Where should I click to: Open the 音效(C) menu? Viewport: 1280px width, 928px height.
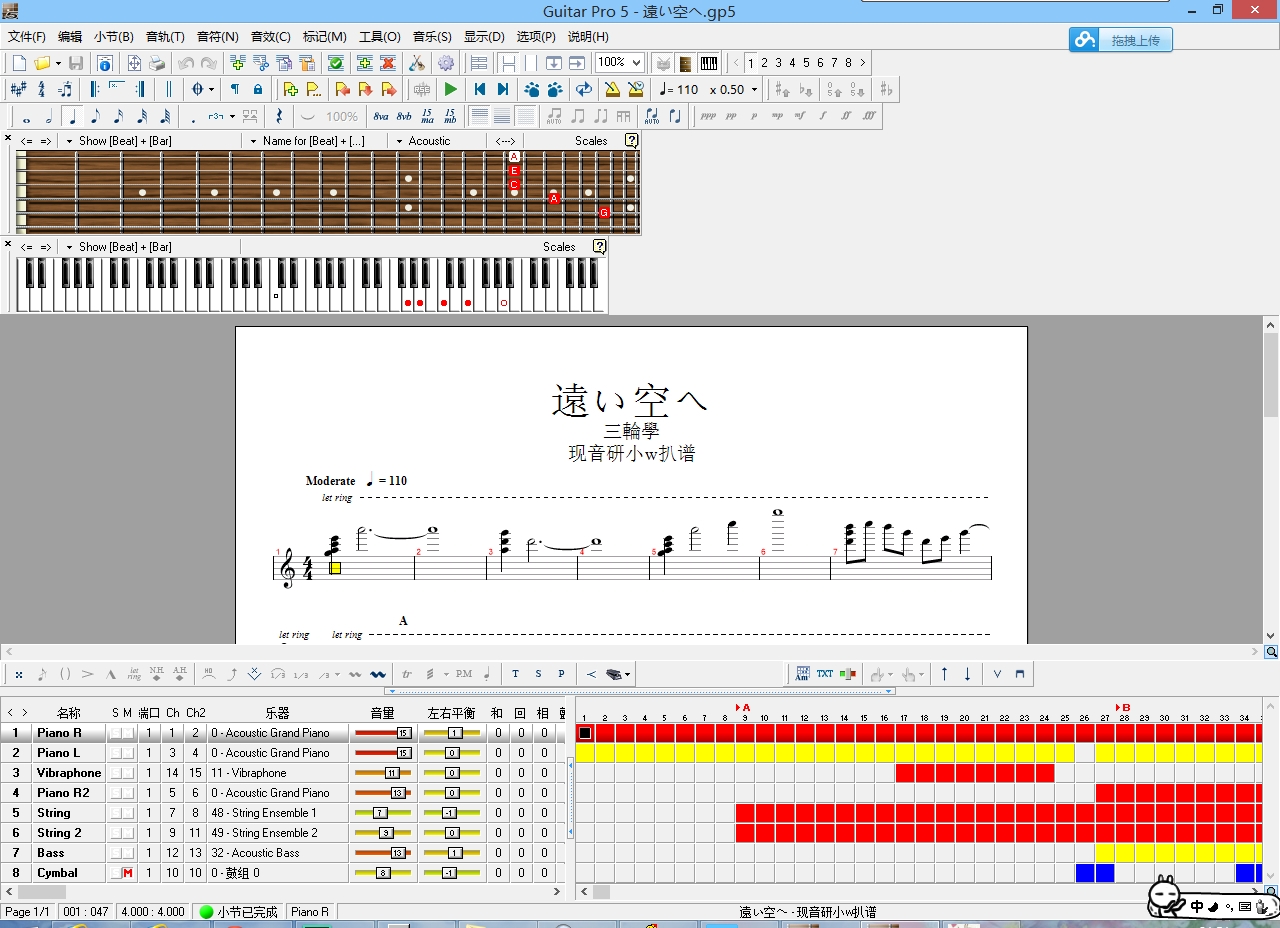tap(270, 37)
